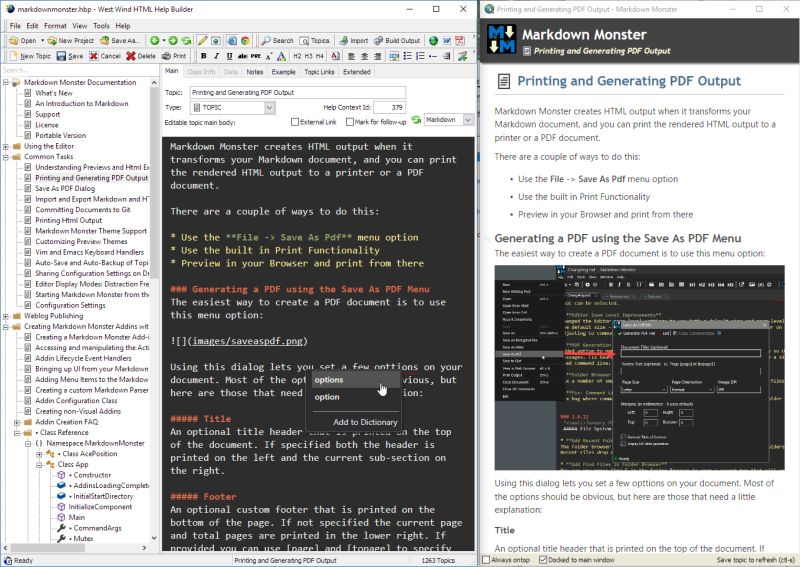The height and width of the screenshot is (567, 800).
Task: Open the Edit menu
Action: point(32,26)
